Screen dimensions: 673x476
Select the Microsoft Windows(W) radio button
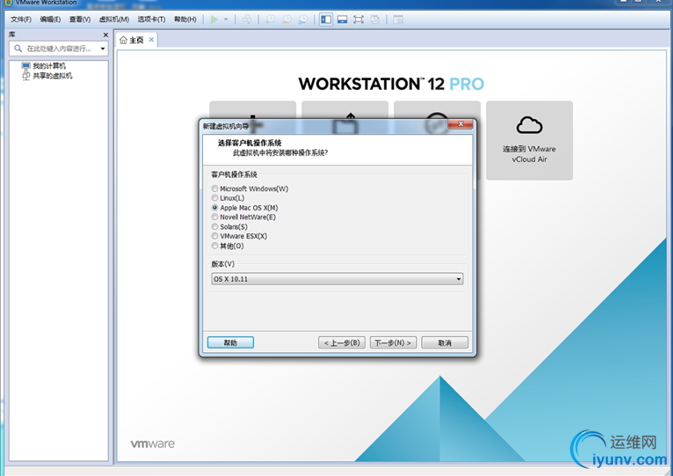(215, 188)
